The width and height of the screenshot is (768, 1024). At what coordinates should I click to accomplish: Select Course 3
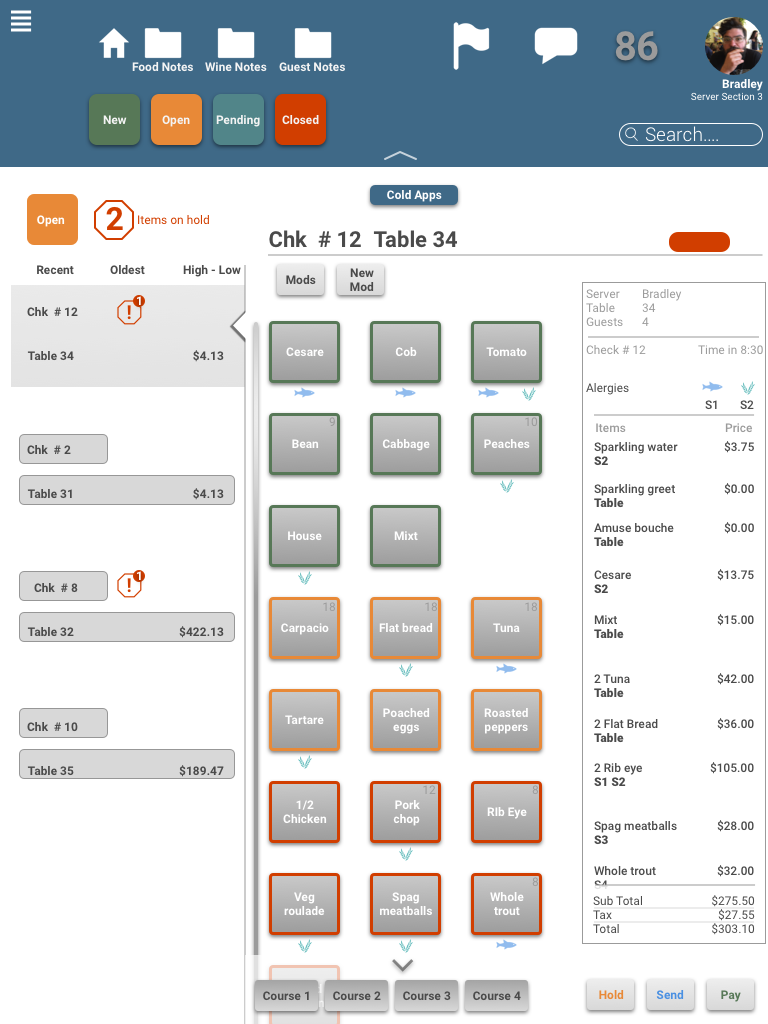point(426,996)
